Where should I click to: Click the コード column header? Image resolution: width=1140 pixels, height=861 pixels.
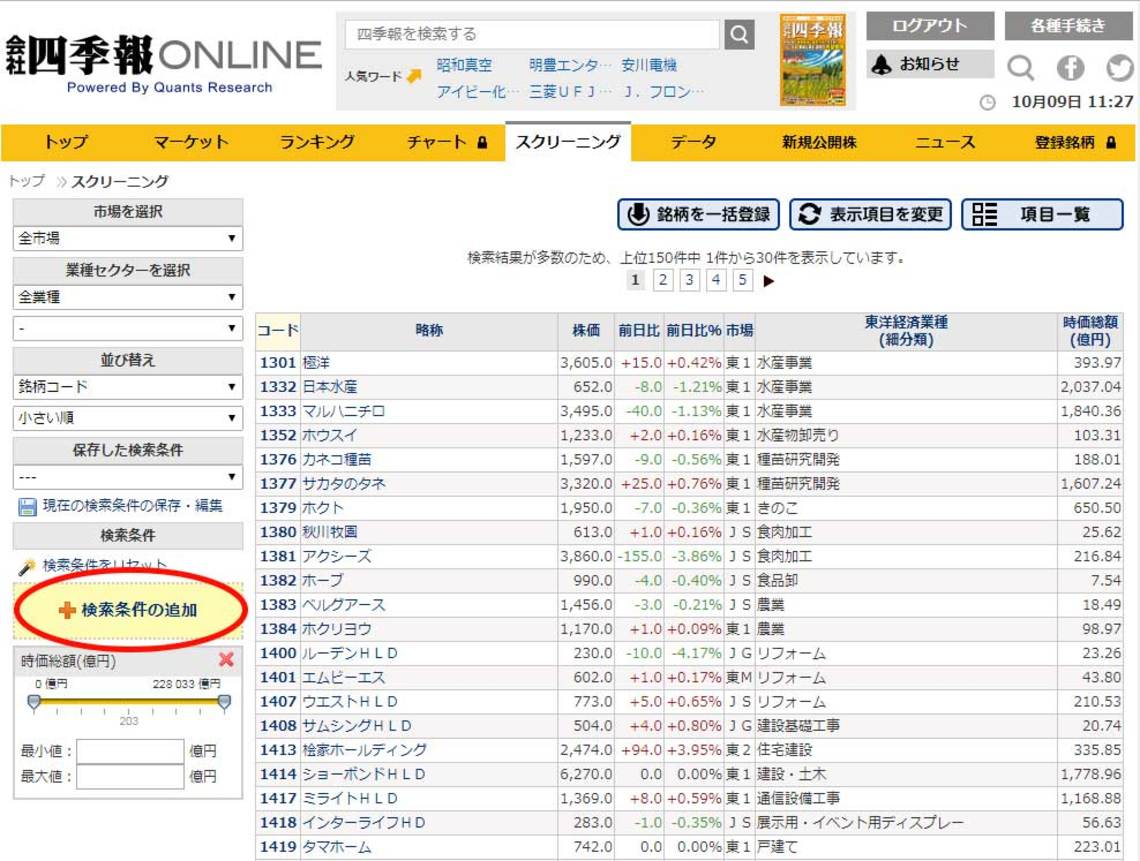tap(278, 330)
